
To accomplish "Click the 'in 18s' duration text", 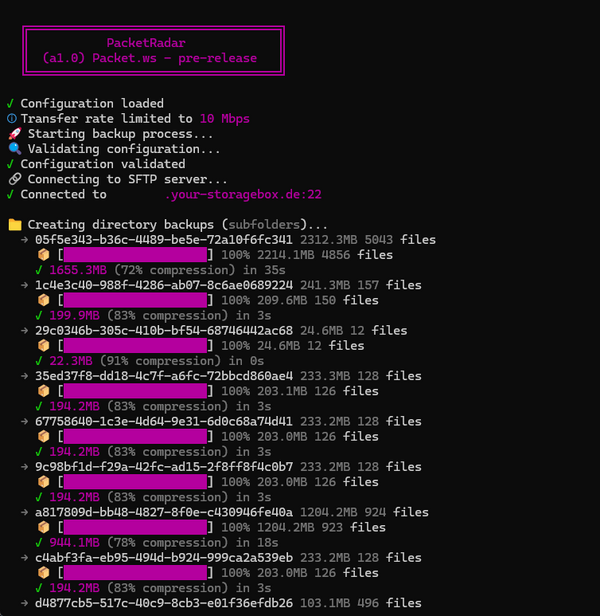I will tap(257, 543).
